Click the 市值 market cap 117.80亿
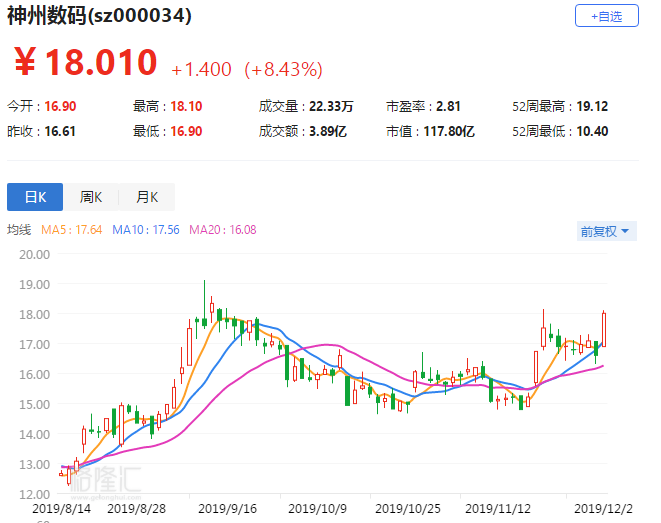Screen dimensions: 661x523 pyautogui.click(x=449, y=131)
